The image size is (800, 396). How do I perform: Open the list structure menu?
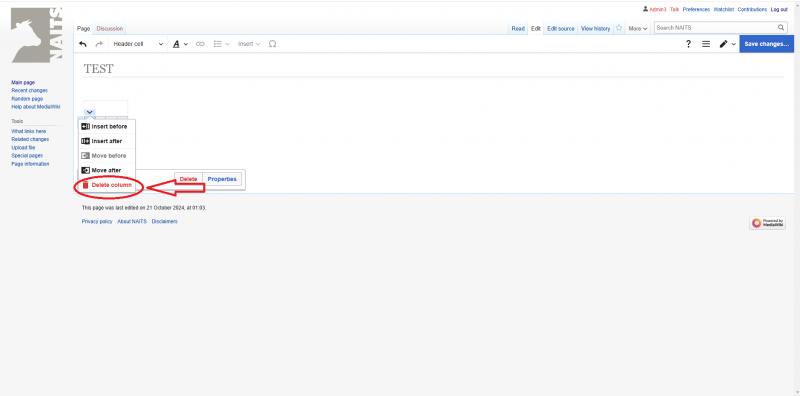pyautogui.click(x=221, y=44)
